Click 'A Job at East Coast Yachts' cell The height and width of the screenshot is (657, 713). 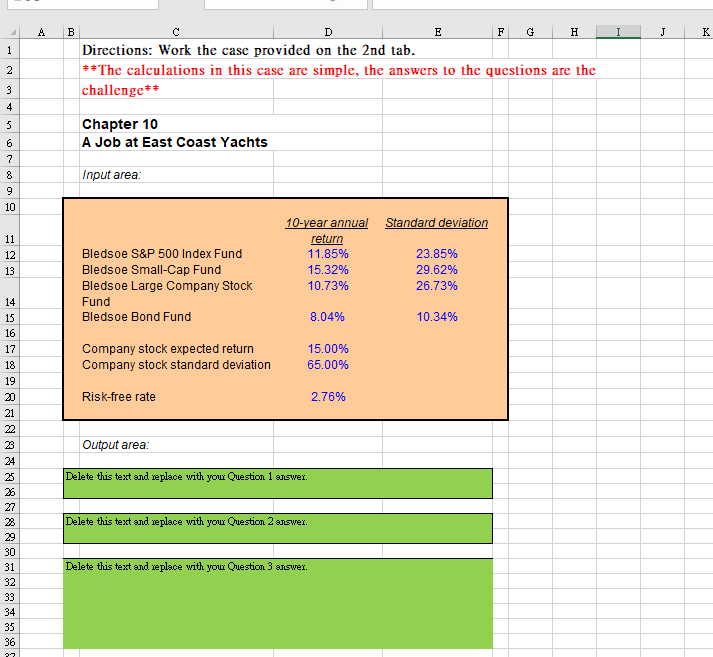tap(175, 142)
